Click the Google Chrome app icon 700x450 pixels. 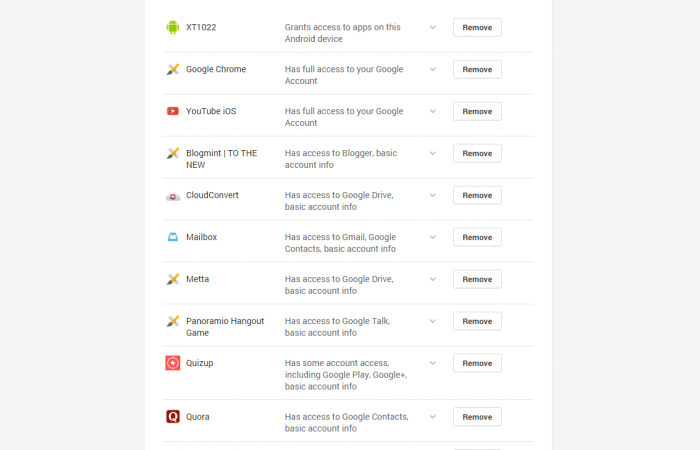(x=173, y=69)
